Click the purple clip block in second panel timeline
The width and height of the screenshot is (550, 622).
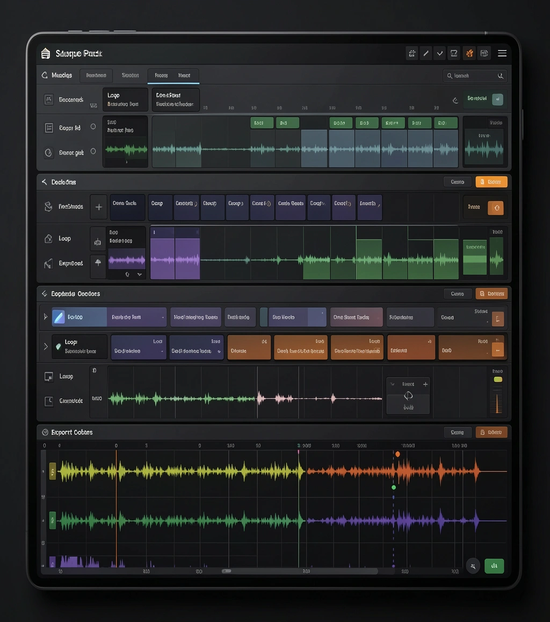pyautogui.click(x=175, y=253)
